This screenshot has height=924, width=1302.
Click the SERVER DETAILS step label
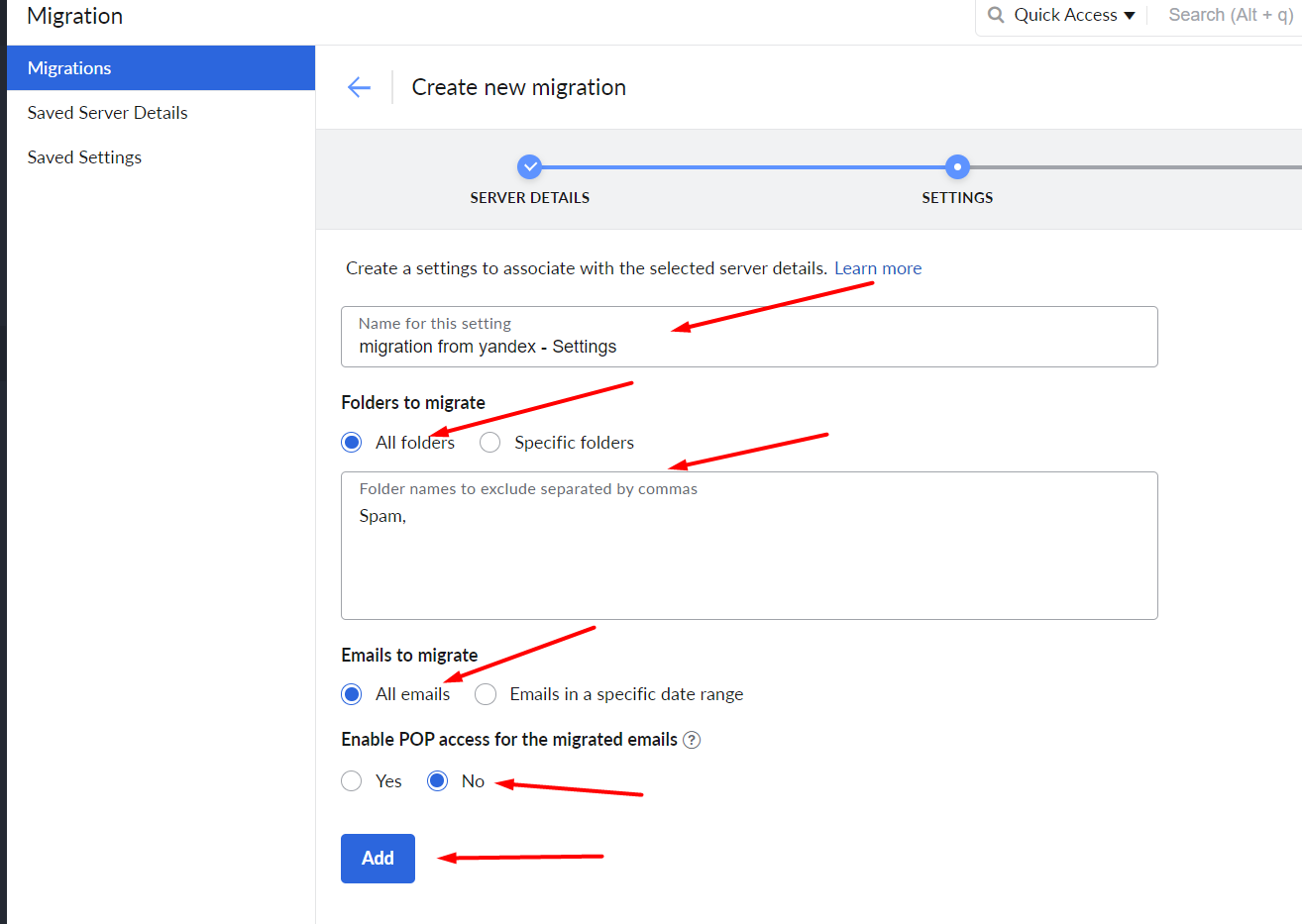[530, 198]
